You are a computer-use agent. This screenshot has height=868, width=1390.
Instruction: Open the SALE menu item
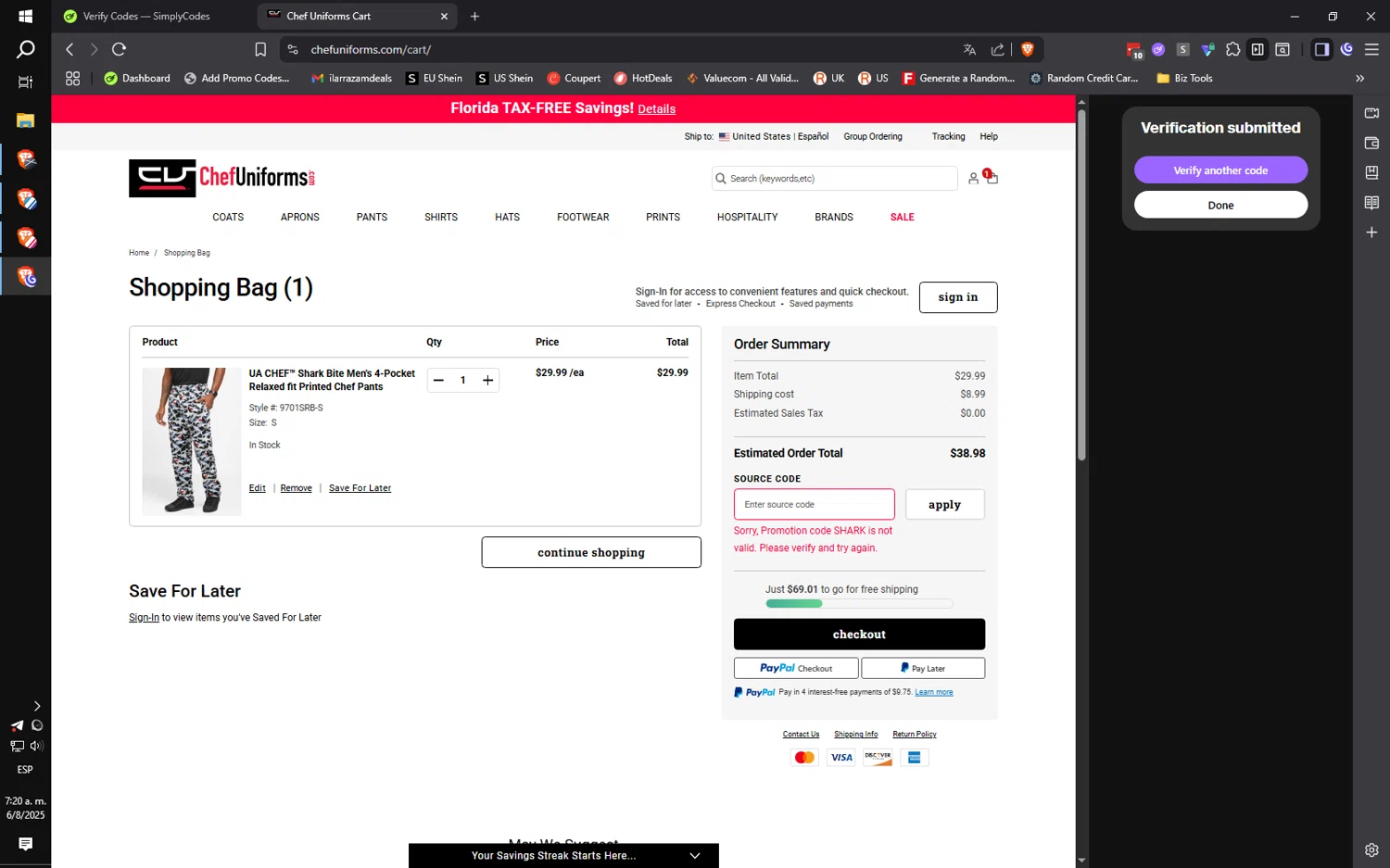[x=903, y=217]
